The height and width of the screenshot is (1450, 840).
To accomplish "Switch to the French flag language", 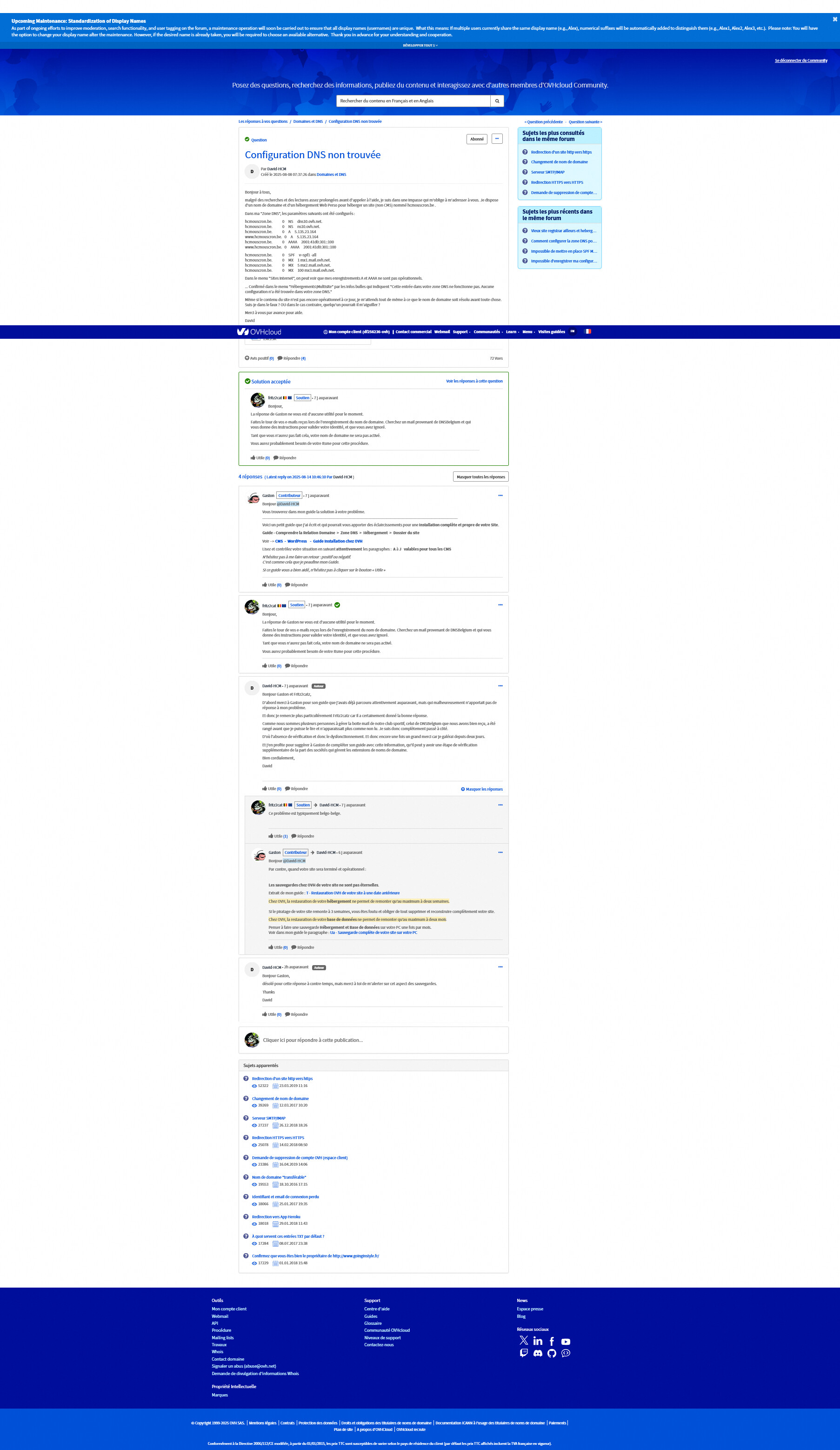I will tap(587, 331).
